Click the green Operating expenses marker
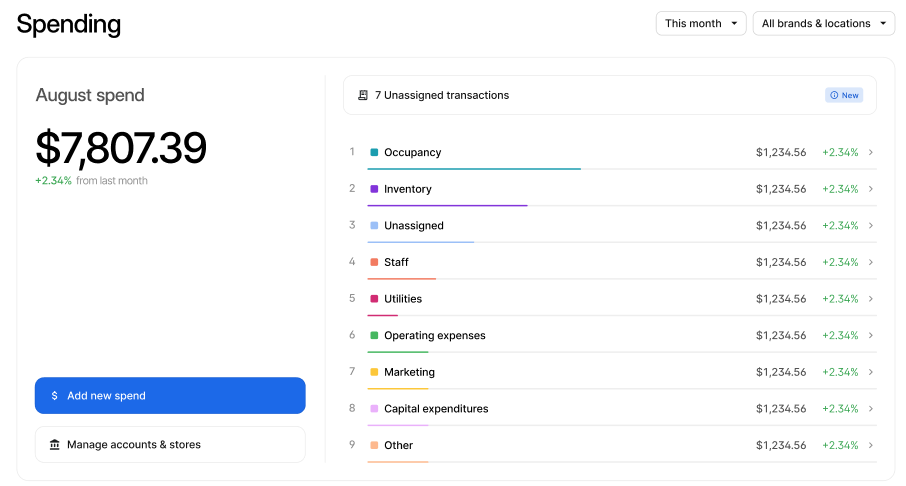Image resolution: width=906 pixels, height=486 pixels. click(374, 336)
